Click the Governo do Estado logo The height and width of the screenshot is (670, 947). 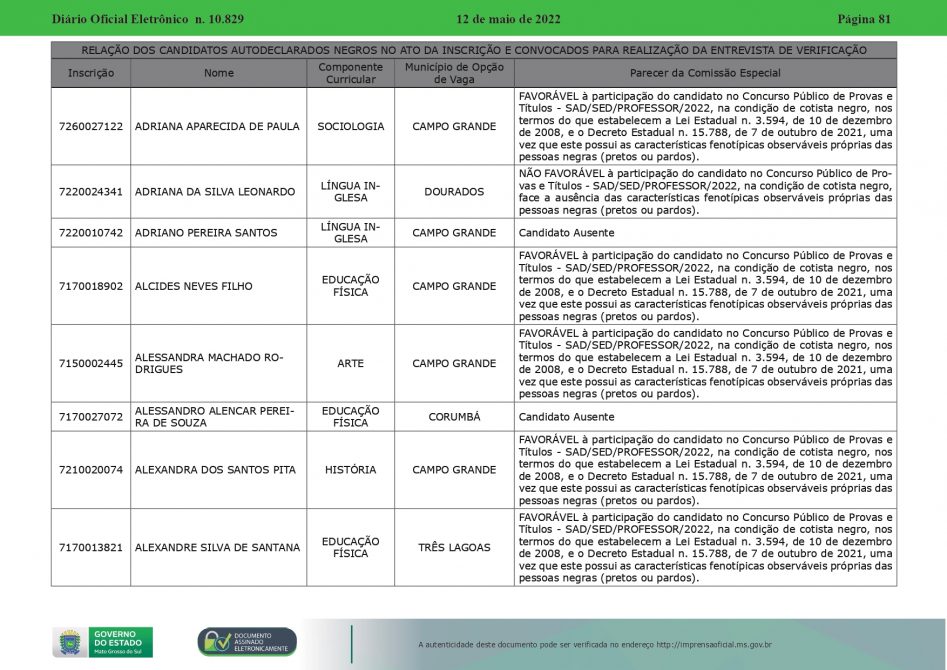point(120,641)
